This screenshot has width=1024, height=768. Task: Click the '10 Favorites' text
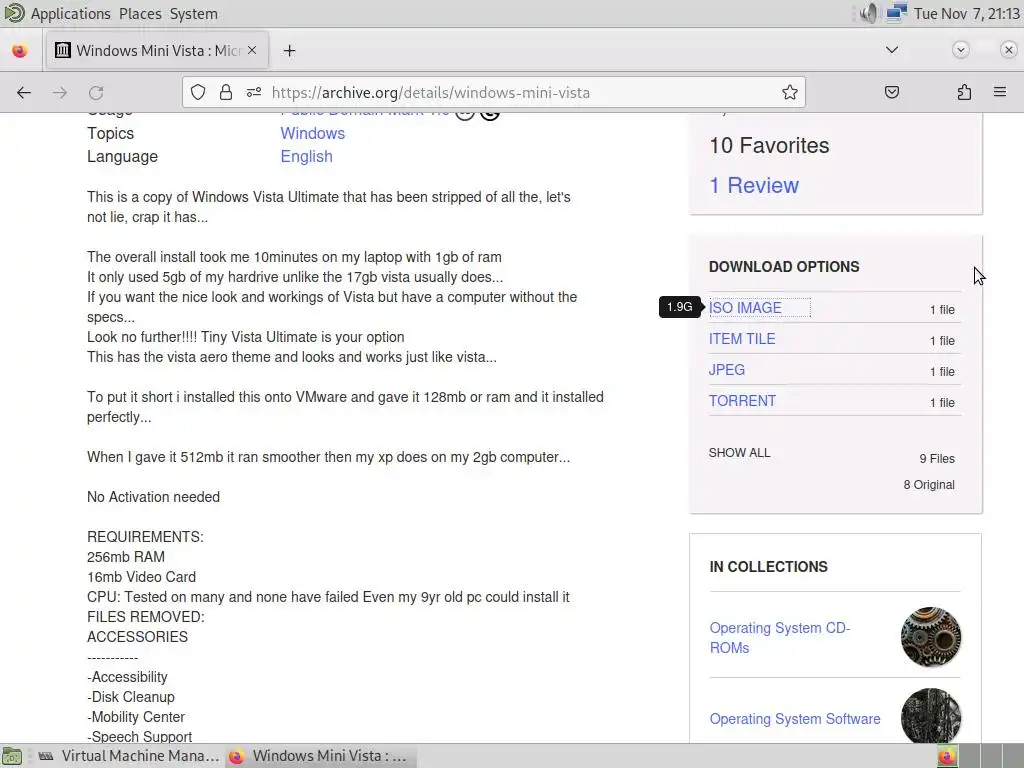pos(769,146)
